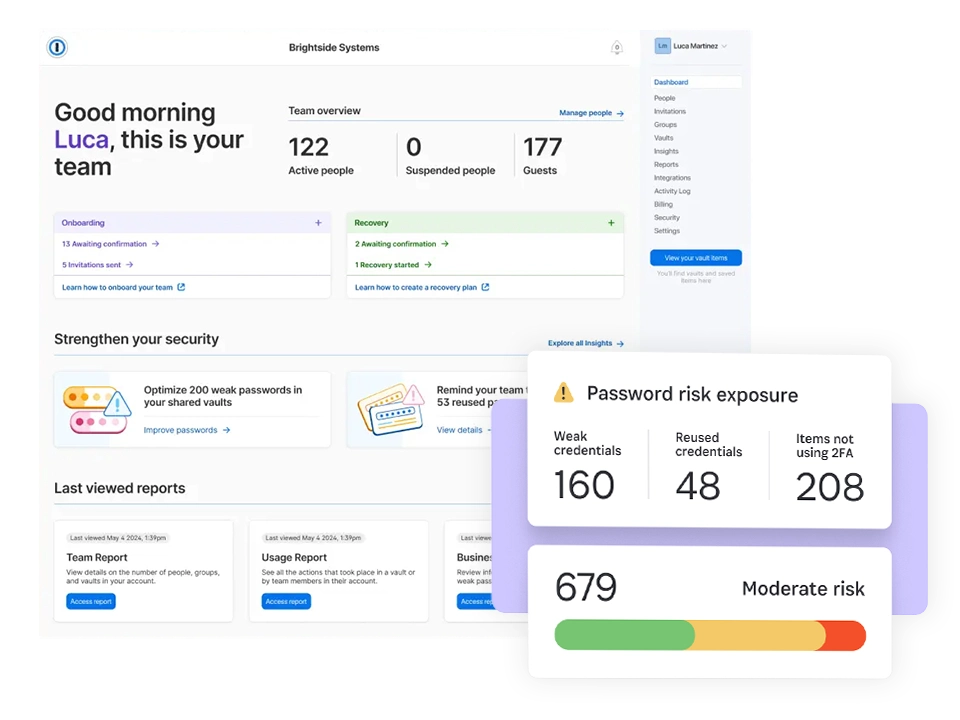The width and height of the screenshot is (960, 720).
Task: Expand the Luca Martinez account dropdown
Action: tap(724, 46)
